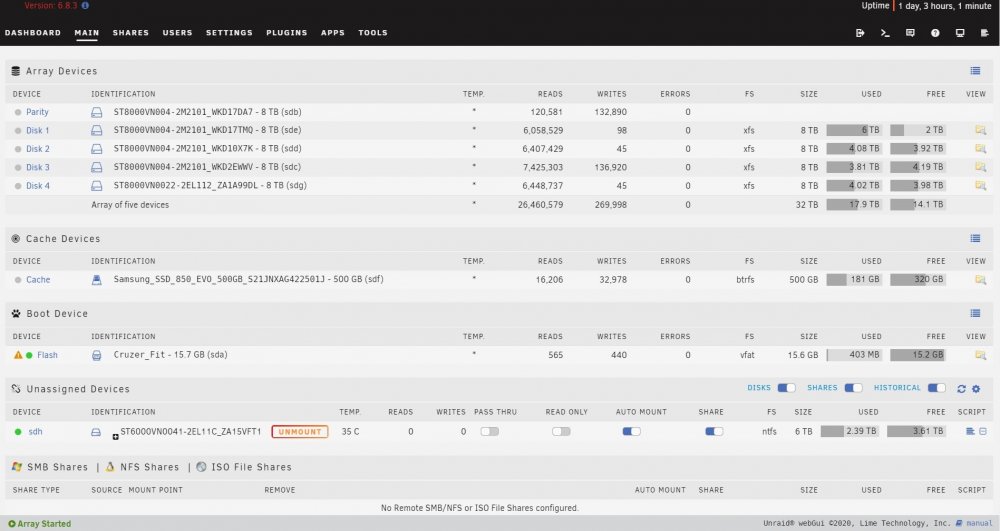Open the feedback icon in header
This screenshot has height=531, width=1000.
coord(910,33)
